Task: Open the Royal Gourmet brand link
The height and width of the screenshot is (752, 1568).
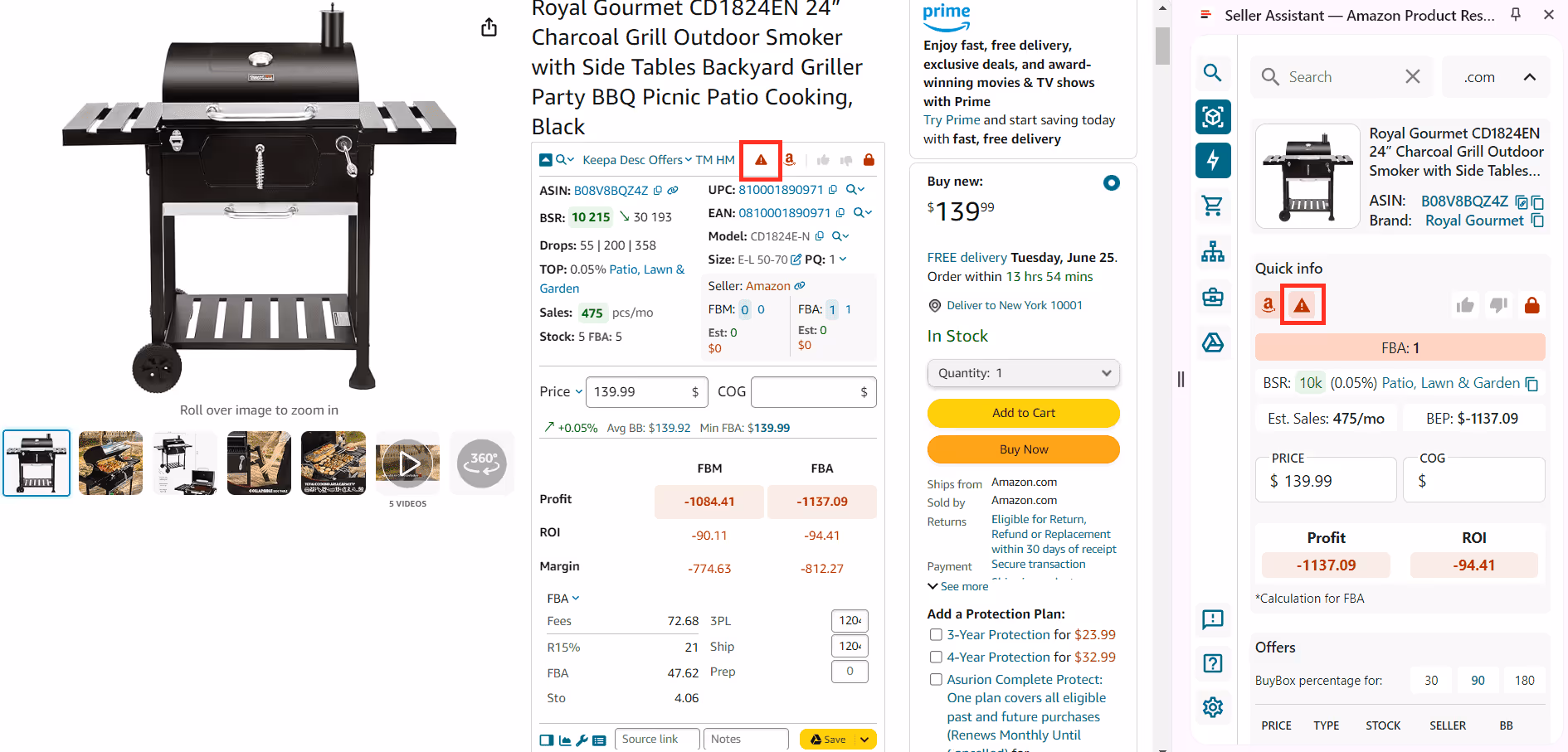Action: click(1475, 220)
